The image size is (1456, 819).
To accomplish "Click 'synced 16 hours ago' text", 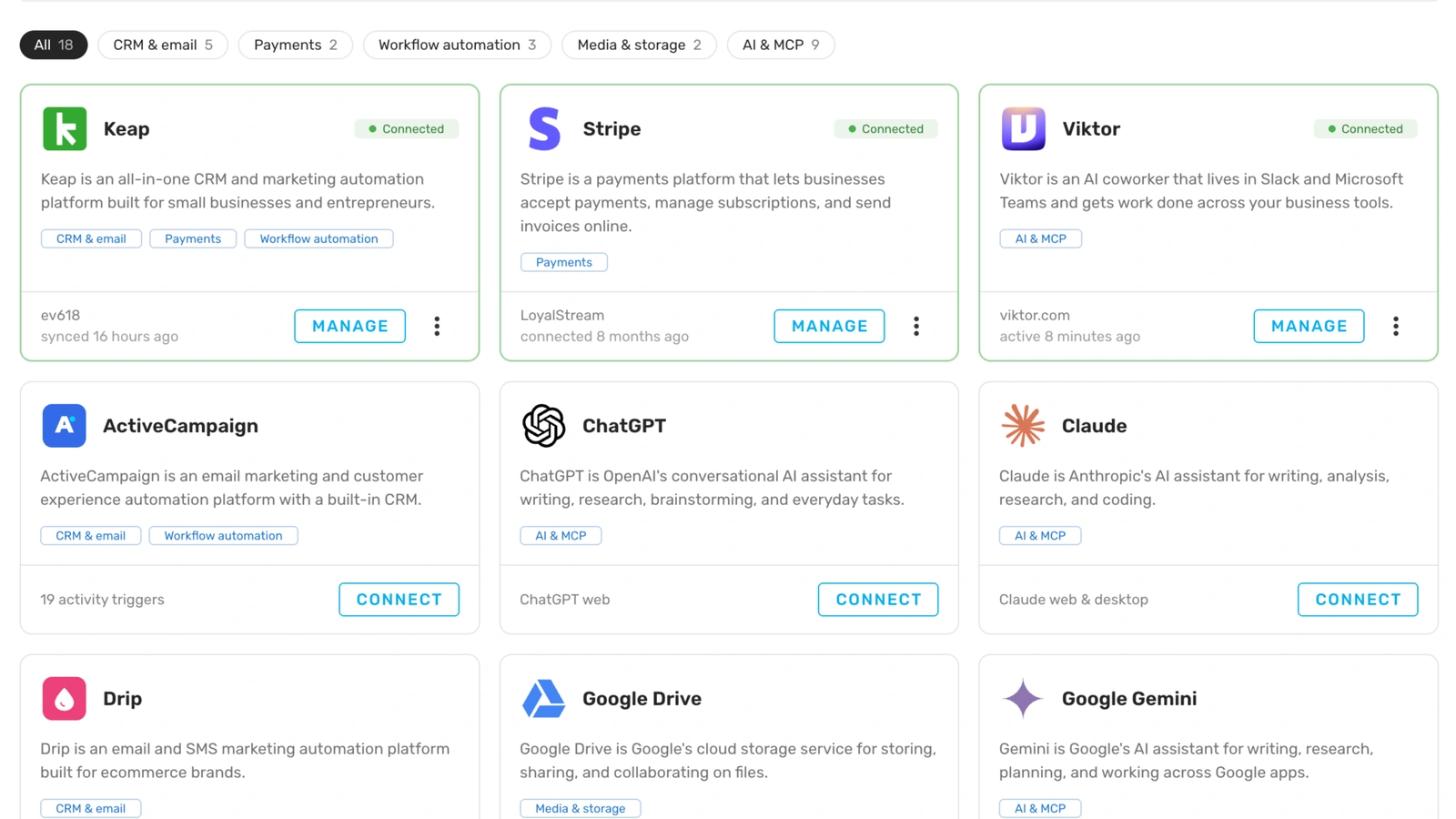I will [x=109, y=337].
